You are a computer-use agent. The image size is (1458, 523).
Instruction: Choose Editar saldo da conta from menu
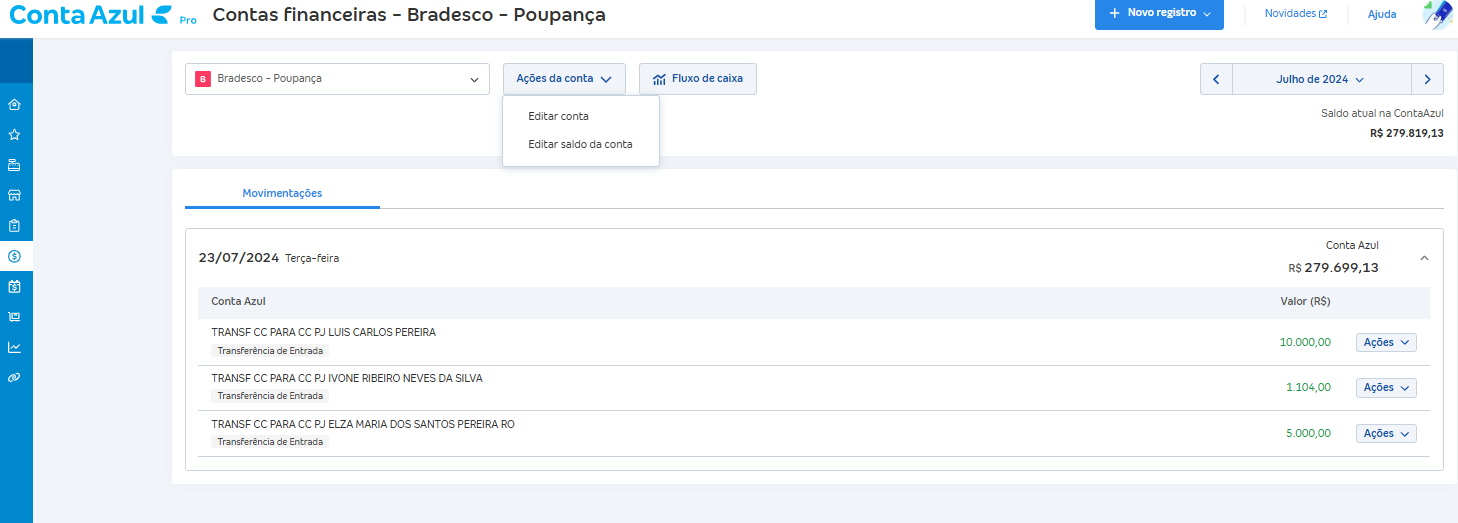point(580,144)
